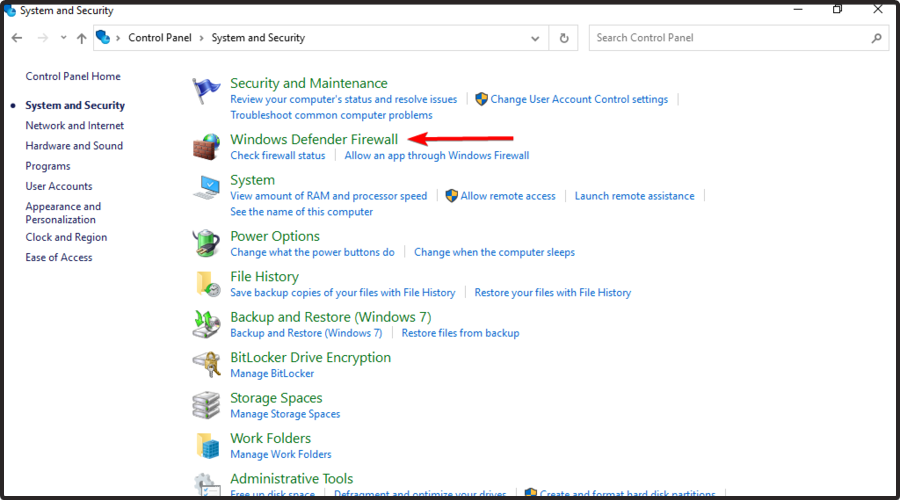The width and height of the screenshot is (900, 500).
Task: Click the Power Options battery icon
Action: click(x=206, y=243)
